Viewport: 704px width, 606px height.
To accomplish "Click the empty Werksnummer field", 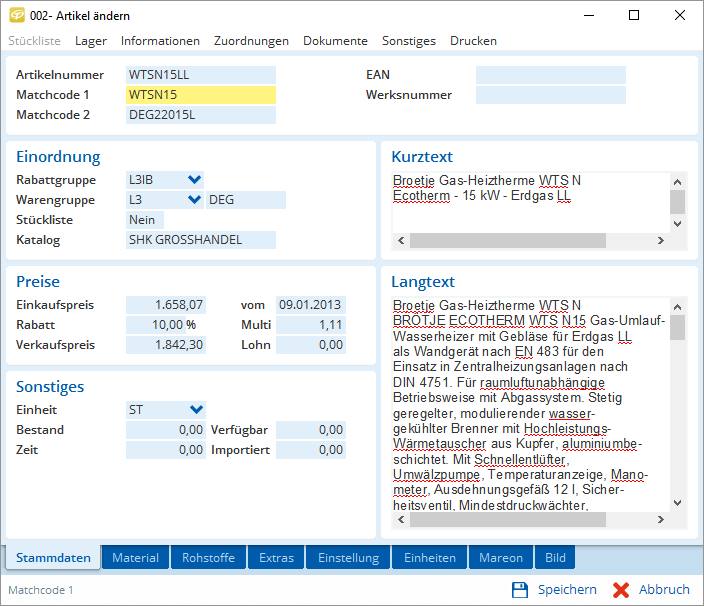I will coord(551,95).
